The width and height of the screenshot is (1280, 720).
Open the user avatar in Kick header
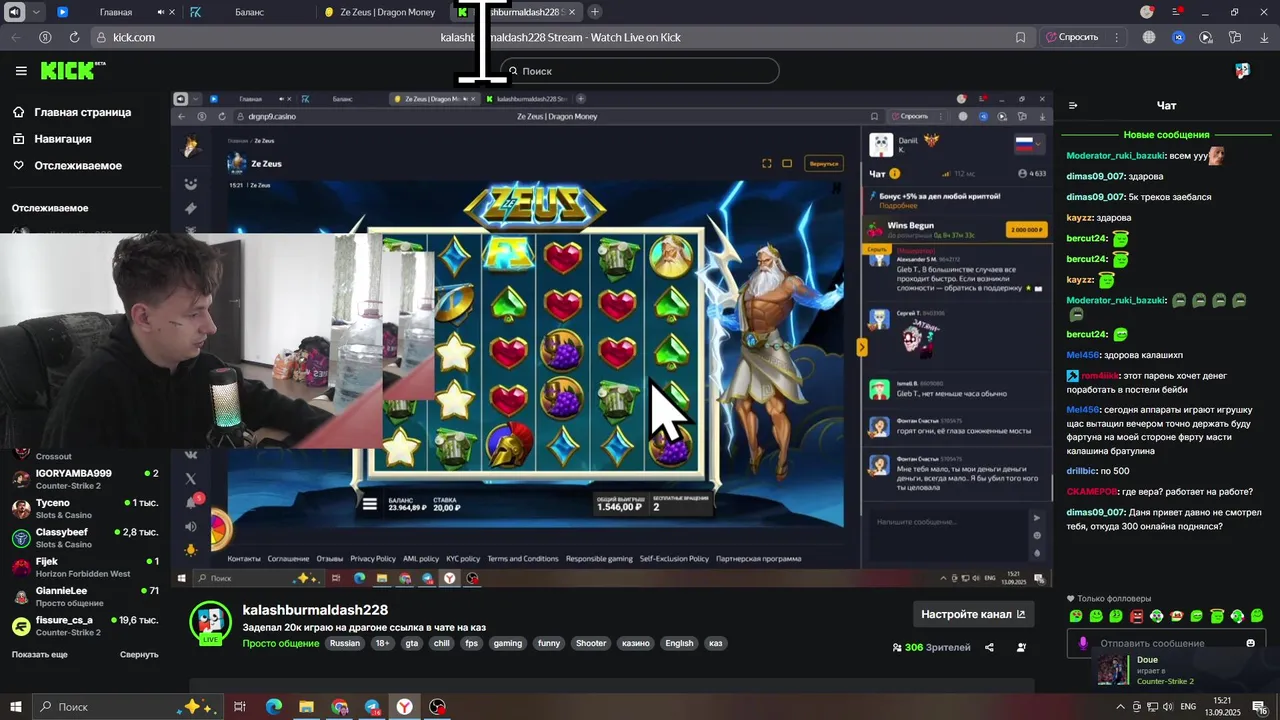tap(1242, 70)
